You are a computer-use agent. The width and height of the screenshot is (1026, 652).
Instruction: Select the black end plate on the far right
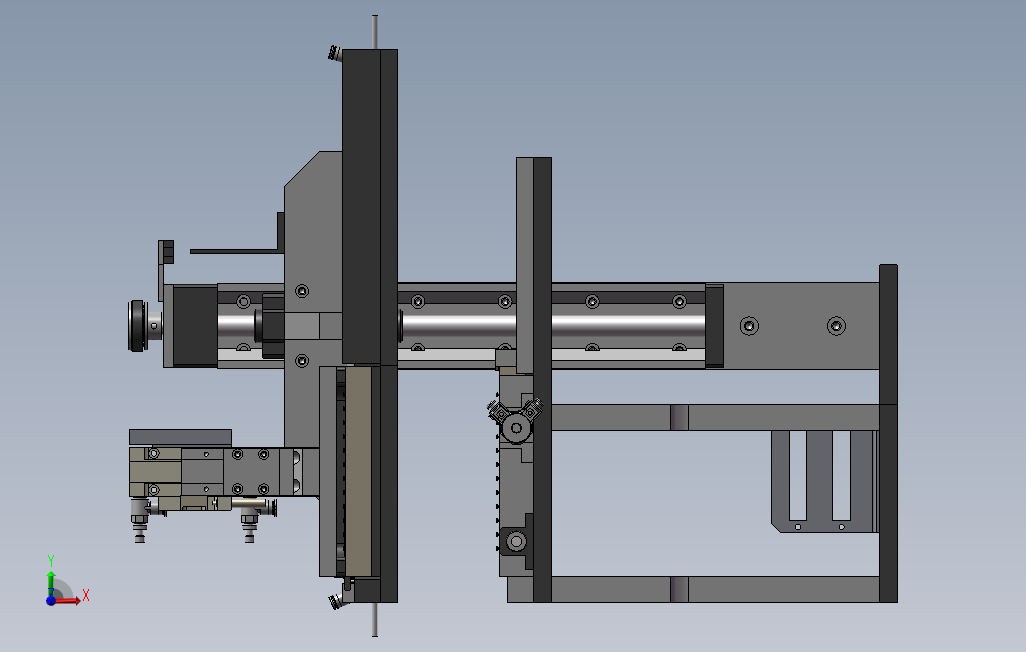pos(888,433)
